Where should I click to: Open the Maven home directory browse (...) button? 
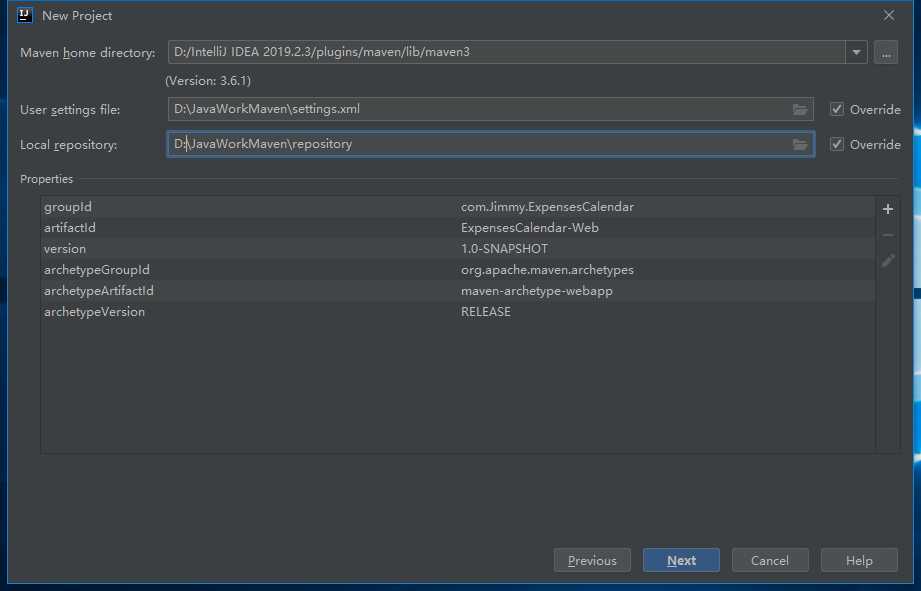point(886,52)
